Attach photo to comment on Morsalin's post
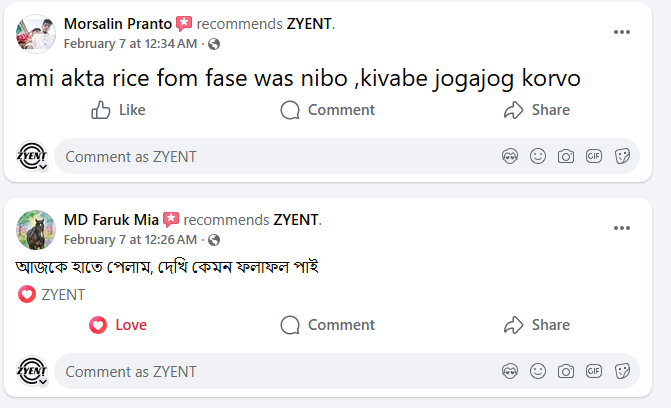The image size is (671, 408). click(566, 157)
